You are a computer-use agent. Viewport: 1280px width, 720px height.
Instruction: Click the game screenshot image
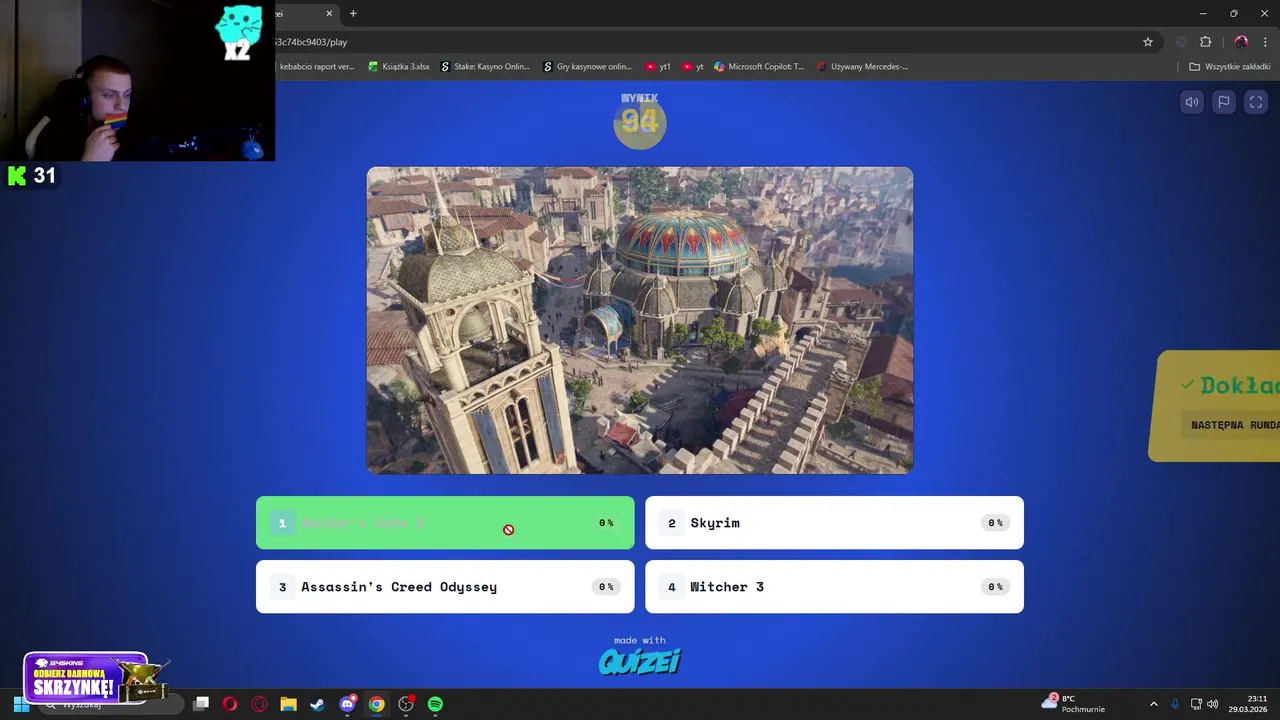[640, 320]
